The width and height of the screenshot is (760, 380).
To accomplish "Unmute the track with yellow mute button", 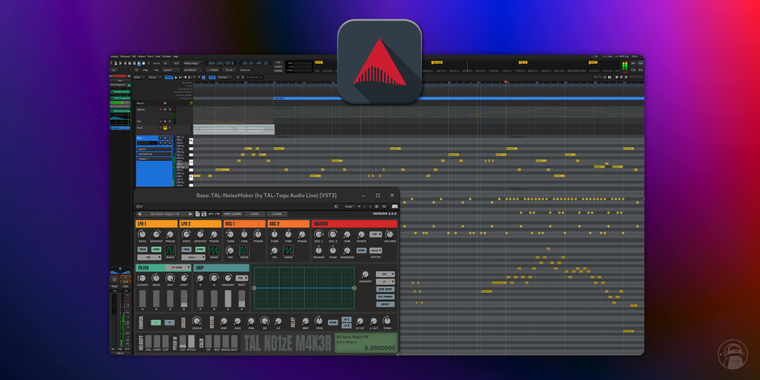I will (x=165, y=127).
